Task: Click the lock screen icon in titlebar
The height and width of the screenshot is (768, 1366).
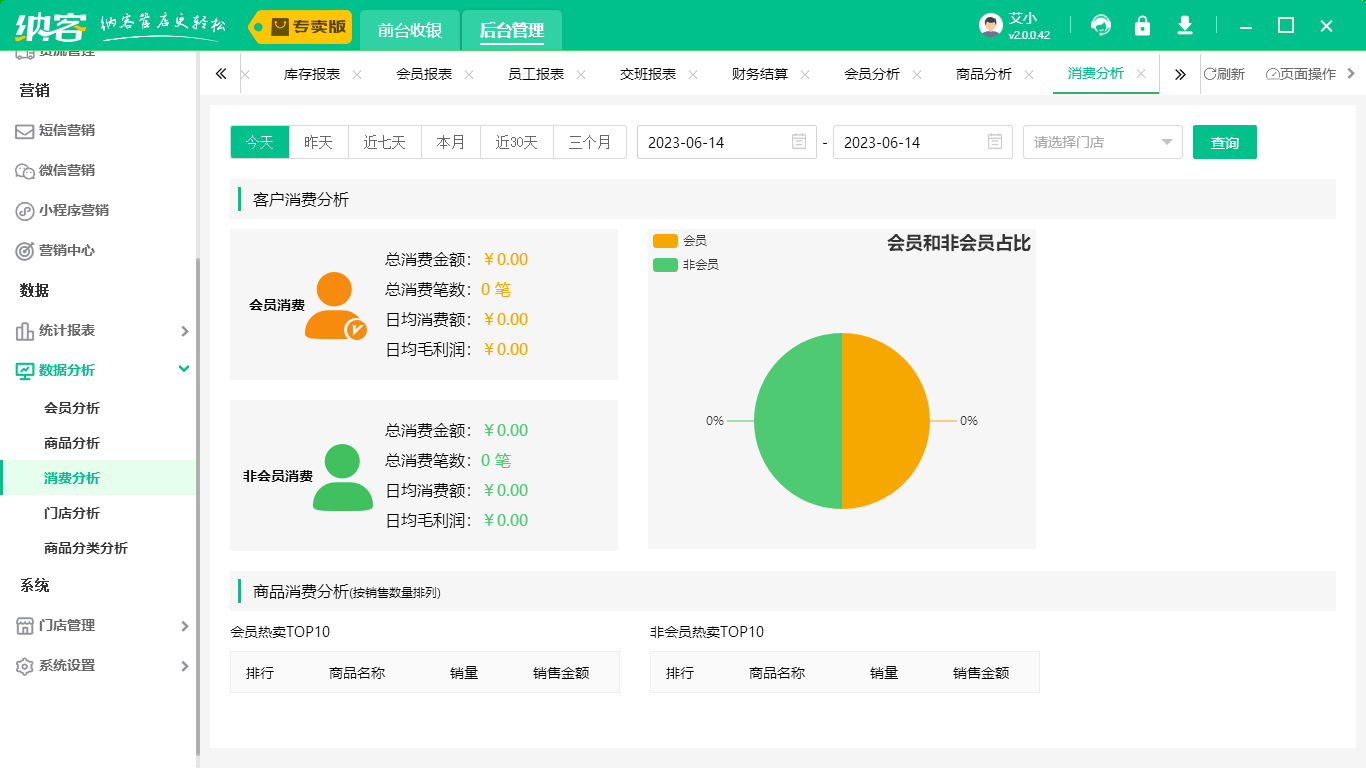Action: coord(1142,26)
